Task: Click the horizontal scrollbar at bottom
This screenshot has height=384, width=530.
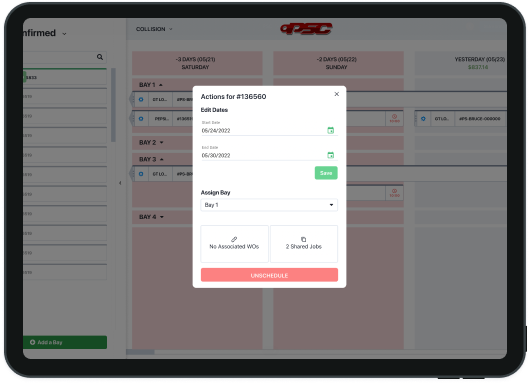Action: pyautogui.click(x=140, y=352)
